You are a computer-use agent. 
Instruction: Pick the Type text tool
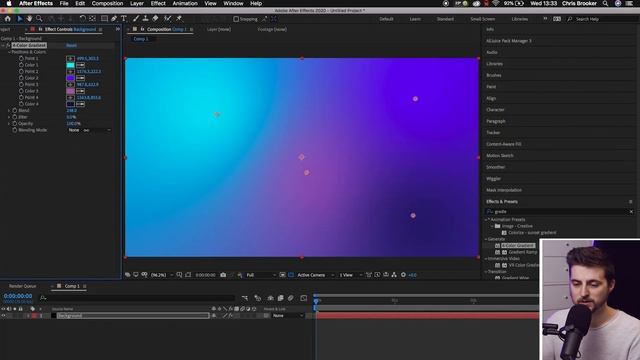(x=124, y=19)
